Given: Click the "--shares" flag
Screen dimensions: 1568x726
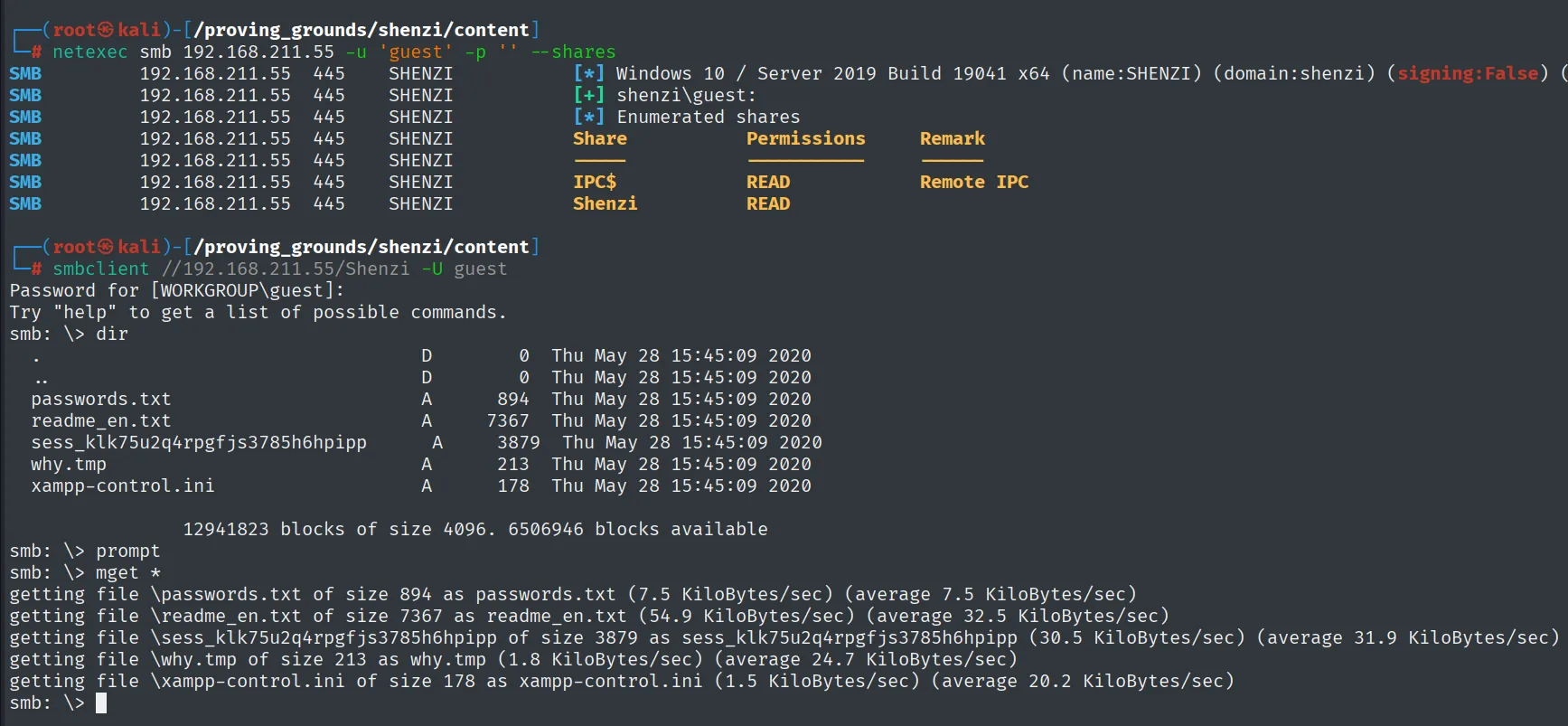Looking at the screenshot, I should 573,52.
